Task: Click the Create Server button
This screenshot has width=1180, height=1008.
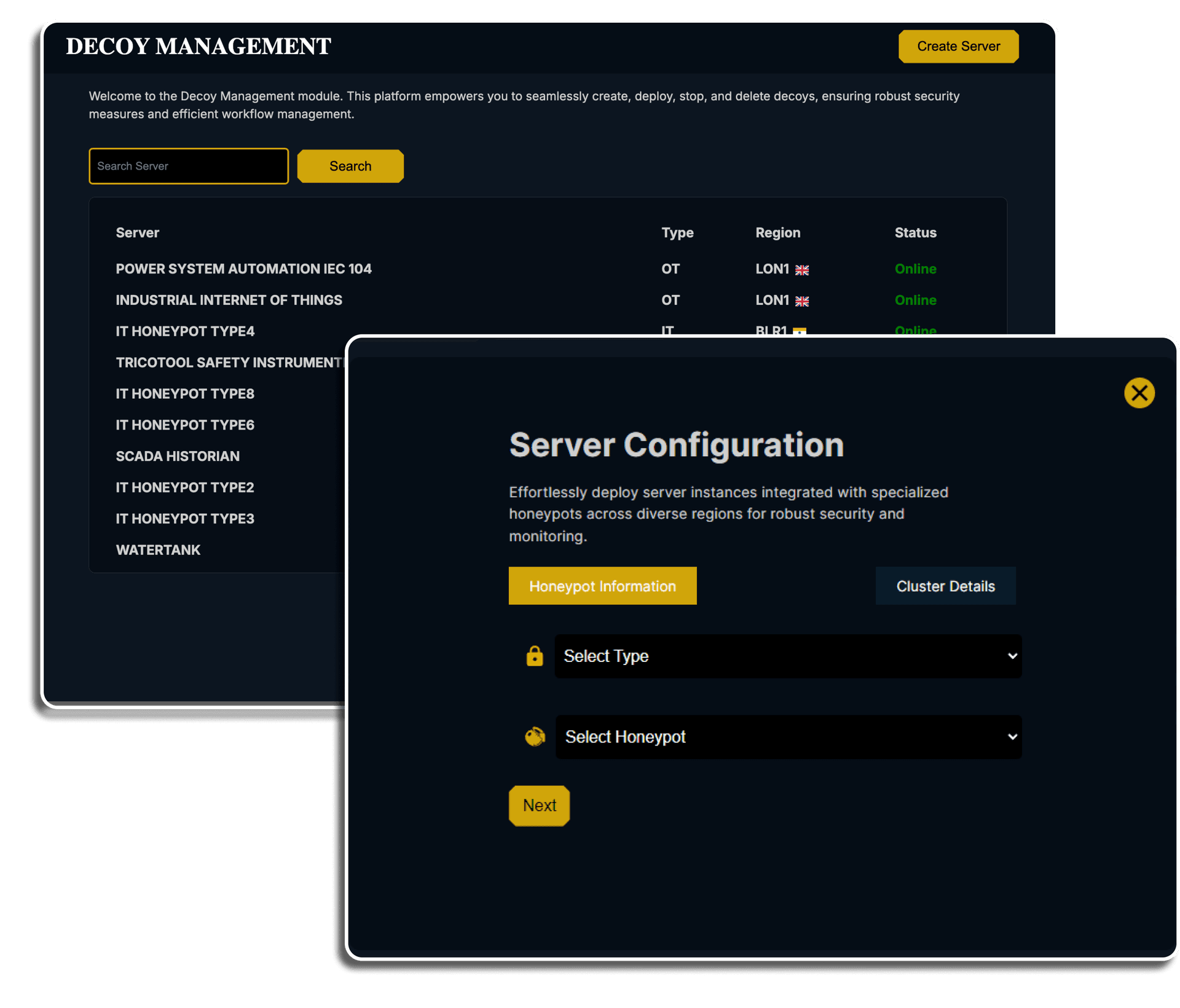Action: tap(958, 46)
